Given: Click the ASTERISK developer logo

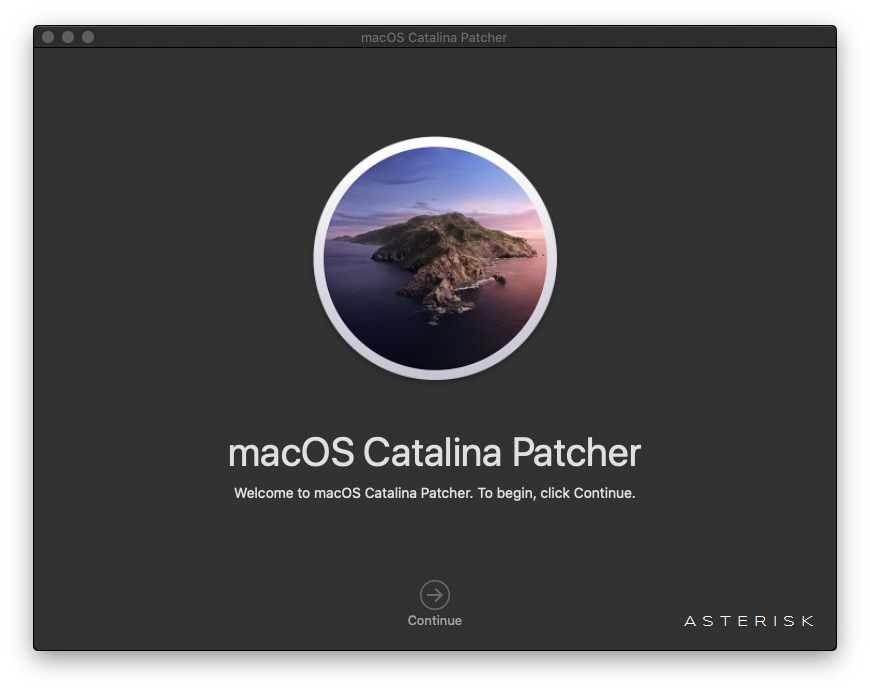Looking at the screenshot, I should 749,620.
